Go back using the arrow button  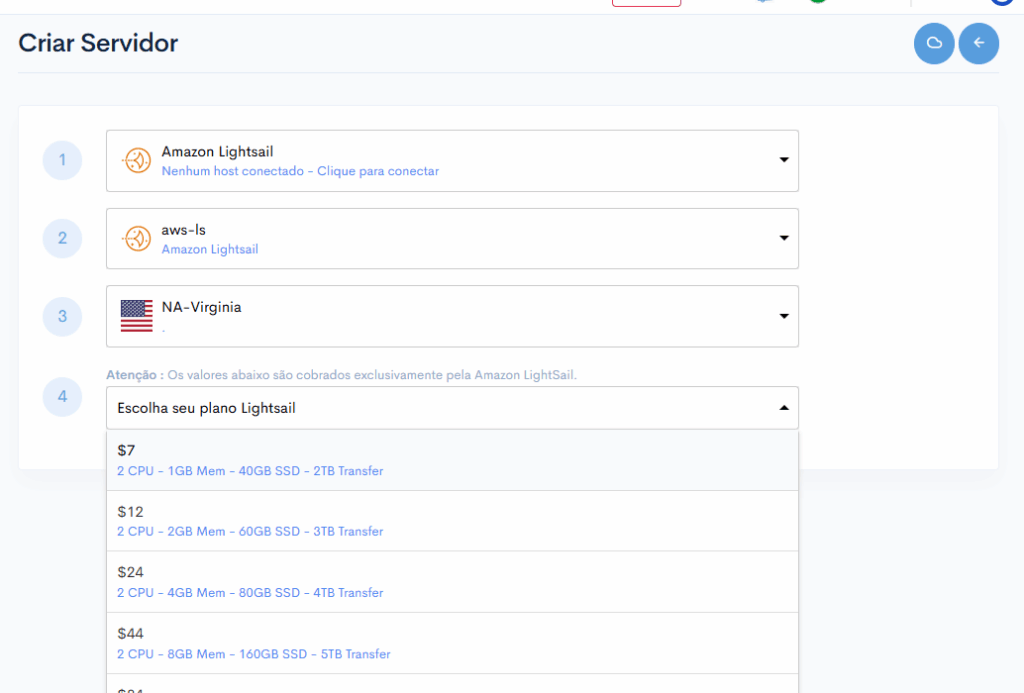click(x=978, y=43)
